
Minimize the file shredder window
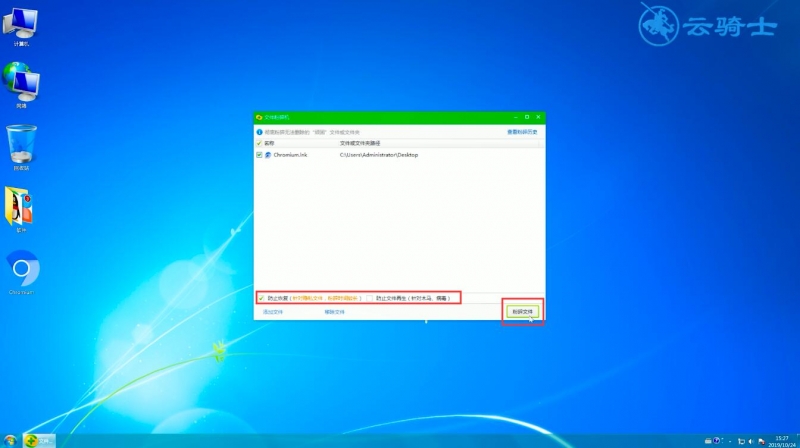515,117
